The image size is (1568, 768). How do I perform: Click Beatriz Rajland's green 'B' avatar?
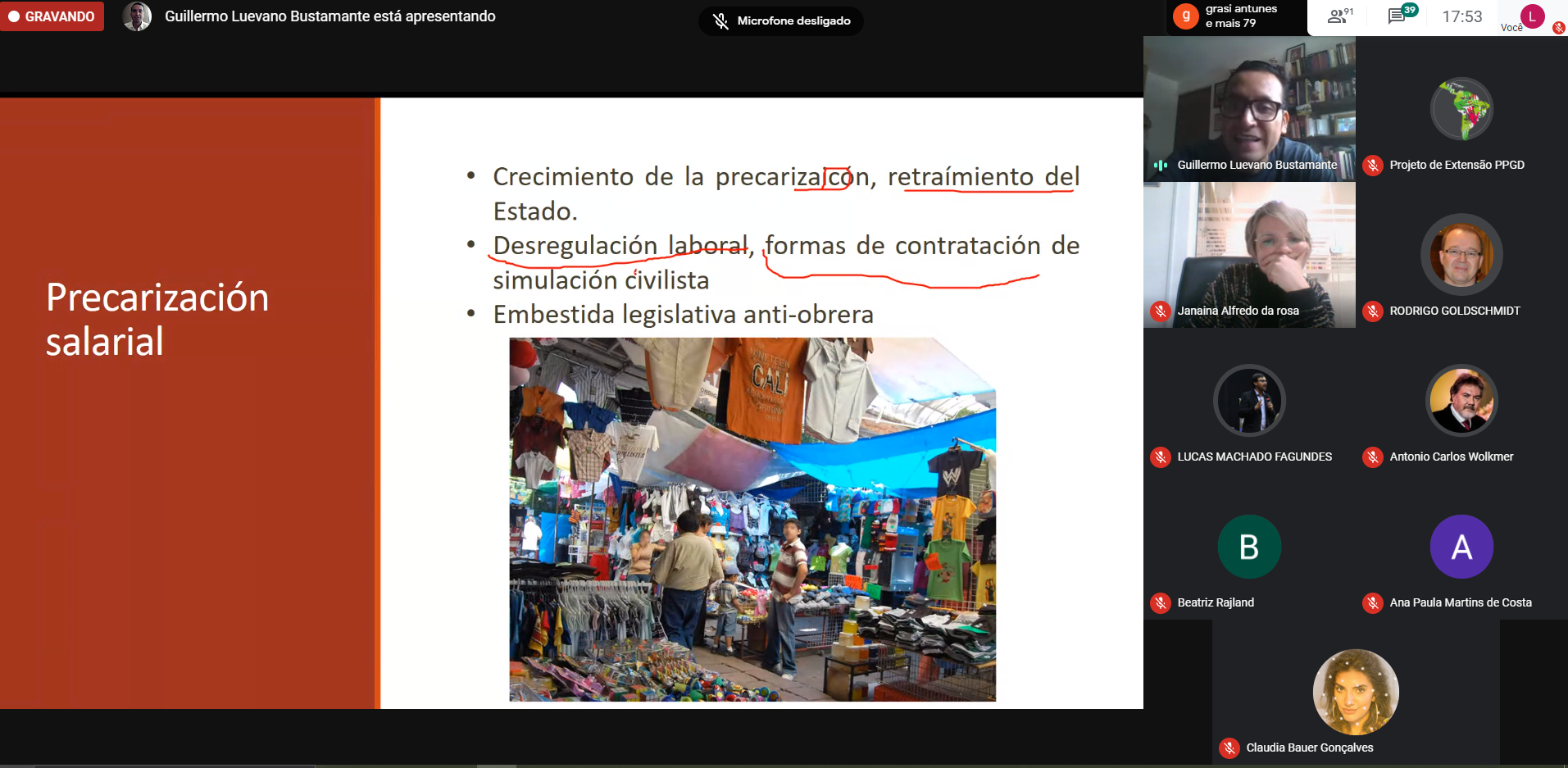(1249, 547)
